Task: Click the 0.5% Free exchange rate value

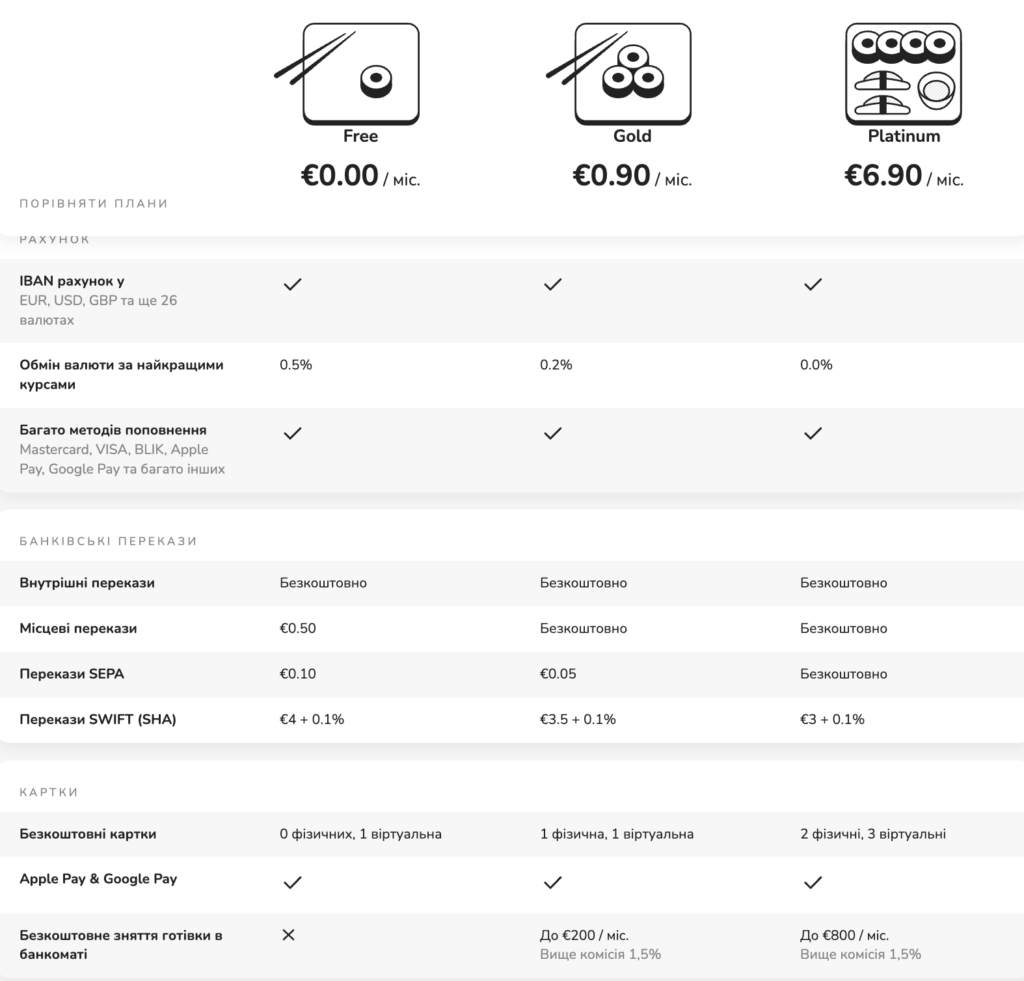Action: pos(296,365)
